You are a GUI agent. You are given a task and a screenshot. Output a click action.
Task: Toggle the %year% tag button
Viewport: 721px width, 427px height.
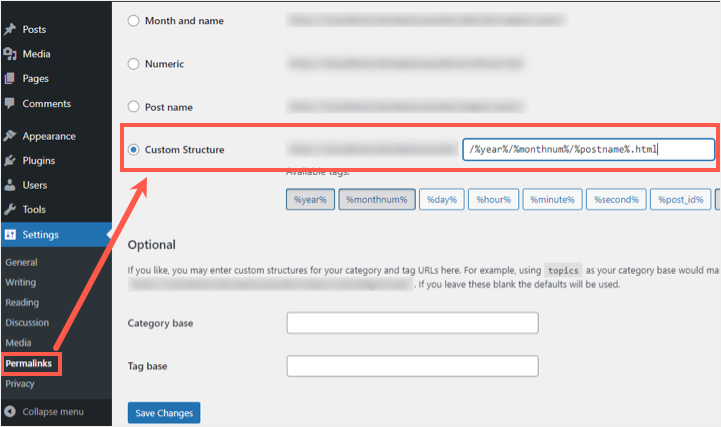click(310, 199)
